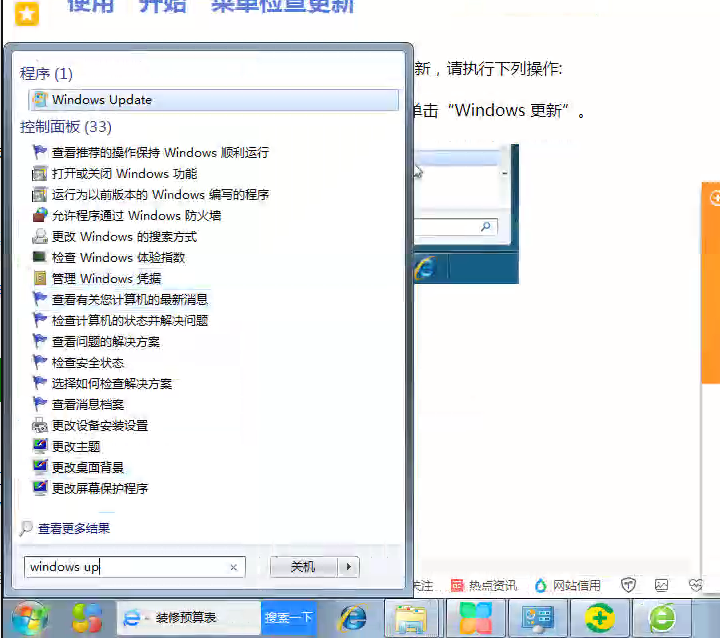Click the monitor icon beside 更改桌面背景

coord(39,468)
